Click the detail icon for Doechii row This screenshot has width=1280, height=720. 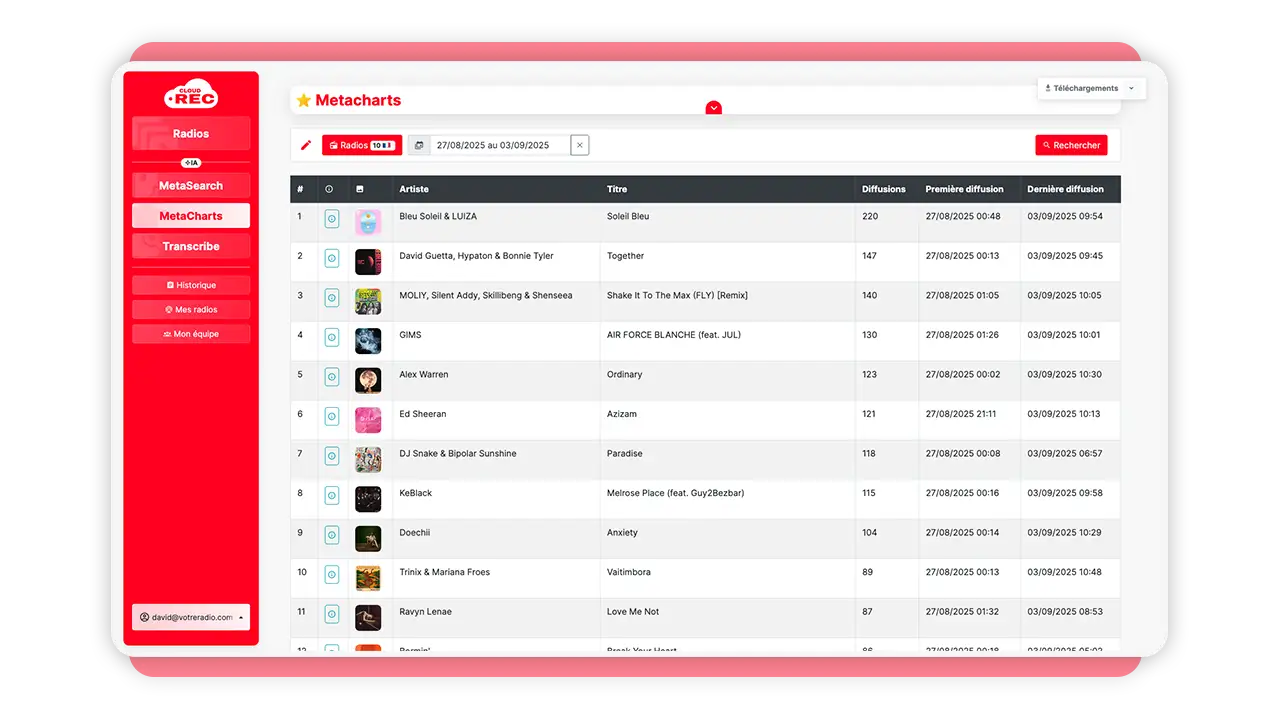click(x=332, y=536)
